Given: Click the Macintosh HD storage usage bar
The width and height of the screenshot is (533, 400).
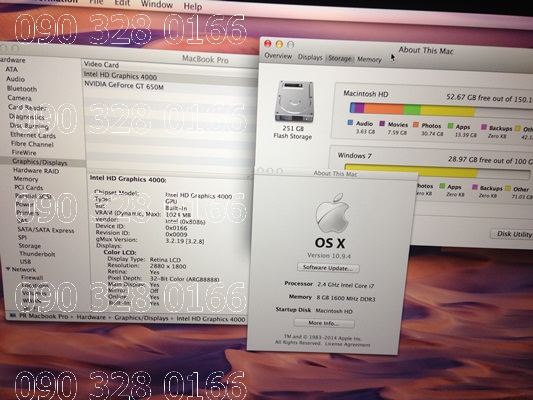Looking at the screenshot, I should [441, 109].
